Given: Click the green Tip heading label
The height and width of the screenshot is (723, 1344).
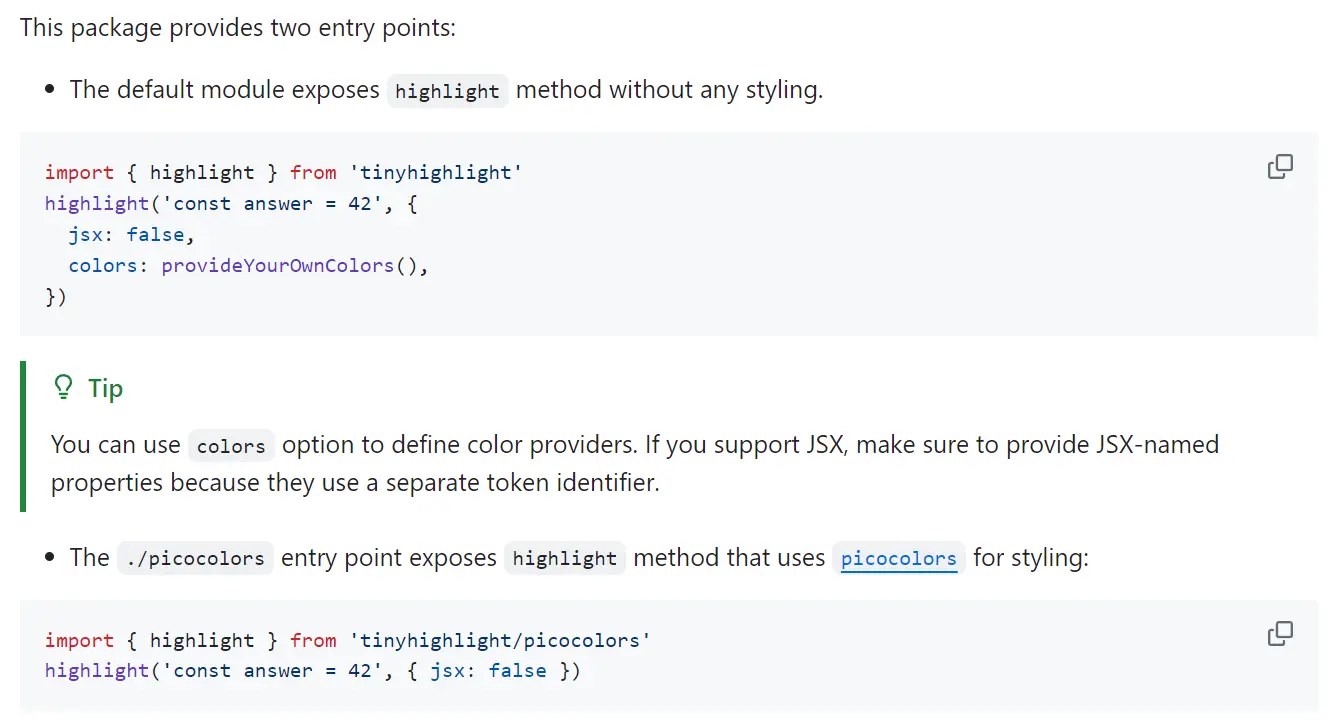Looking at the screenshot, I should (105, 387).
